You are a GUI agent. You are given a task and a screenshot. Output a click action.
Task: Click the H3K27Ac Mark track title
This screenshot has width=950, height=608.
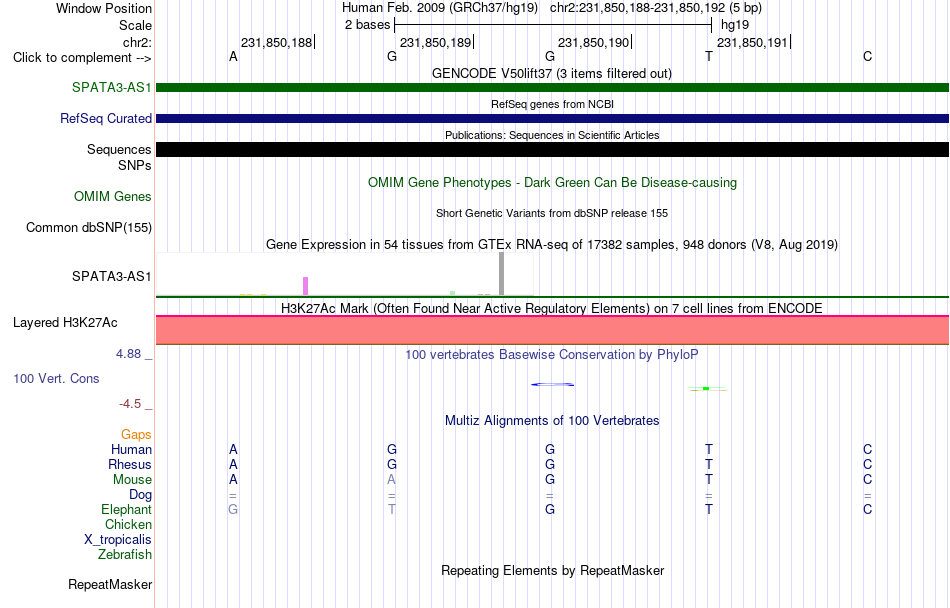(x=552, y=308)
